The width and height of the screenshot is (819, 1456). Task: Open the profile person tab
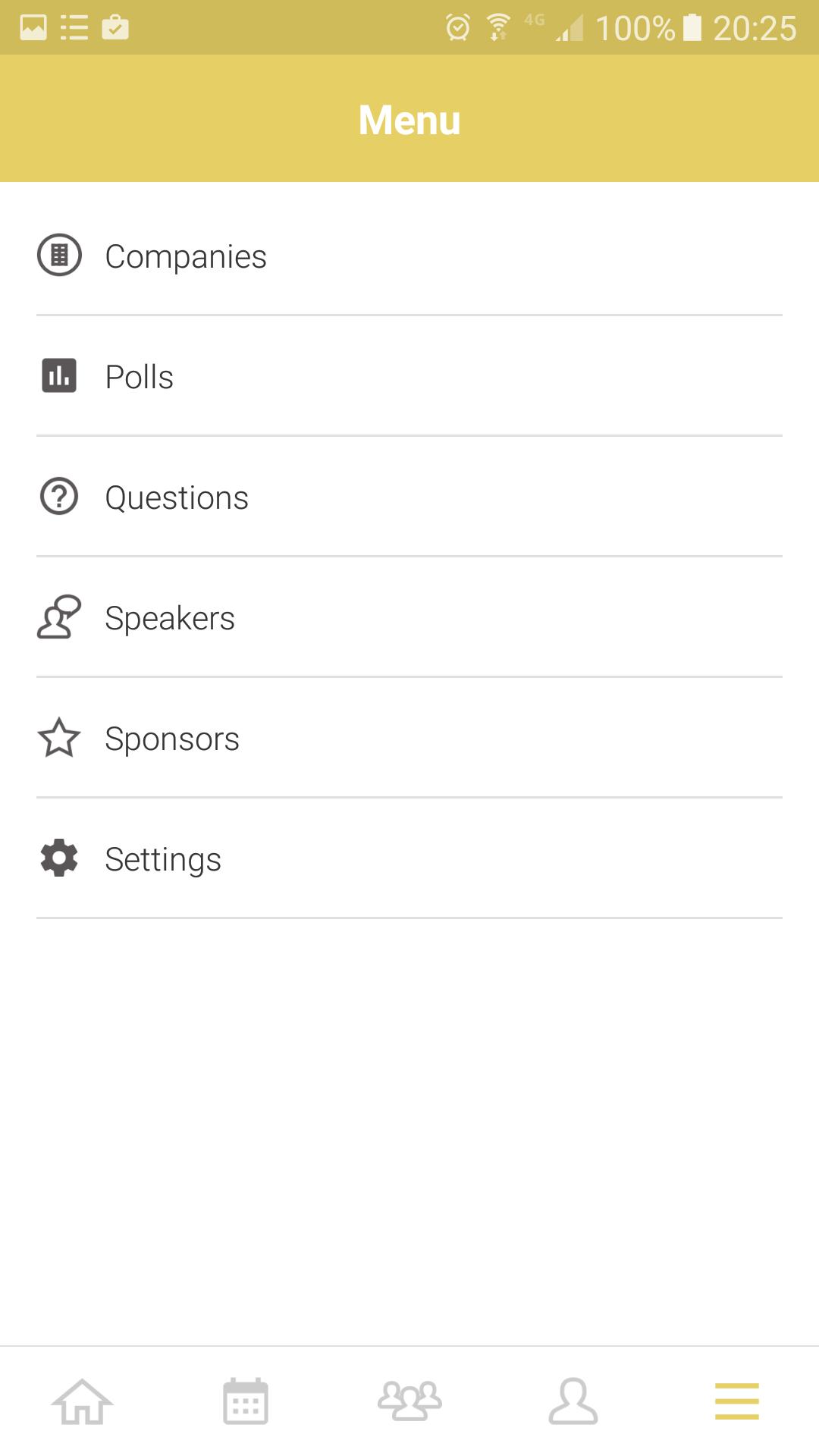[573, 1401]
